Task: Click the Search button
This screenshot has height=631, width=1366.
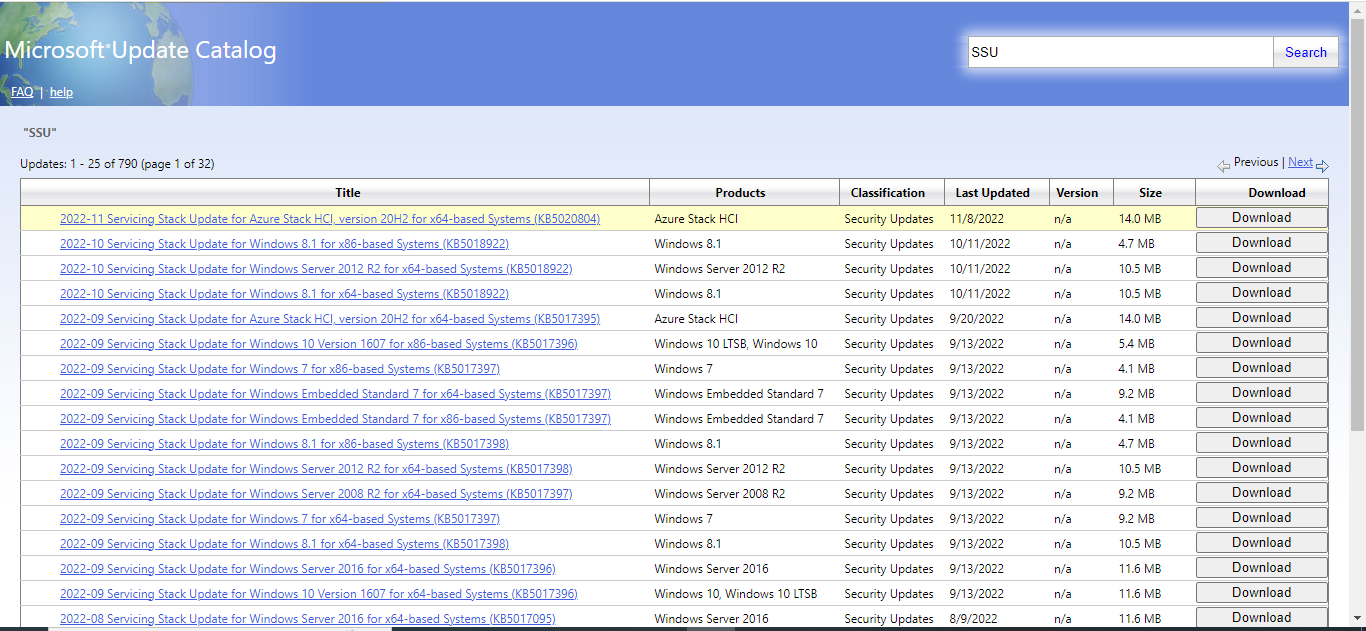Action: click(x=1305, y=52)
